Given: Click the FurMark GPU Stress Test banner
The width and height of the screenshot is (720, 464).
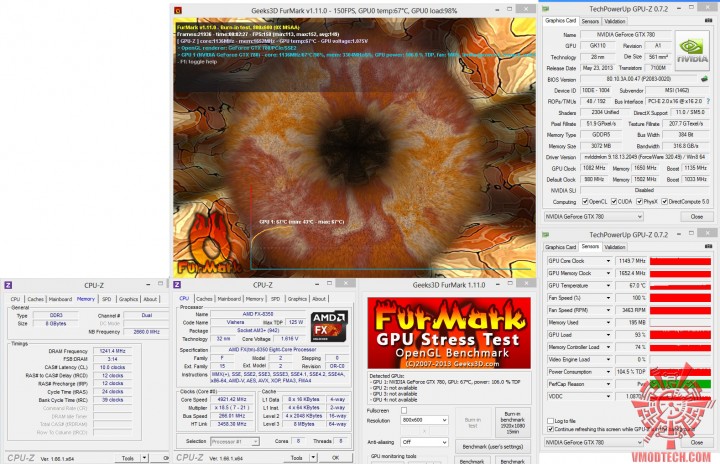Looking at the screenshot, I should click(x=449, y=333).
